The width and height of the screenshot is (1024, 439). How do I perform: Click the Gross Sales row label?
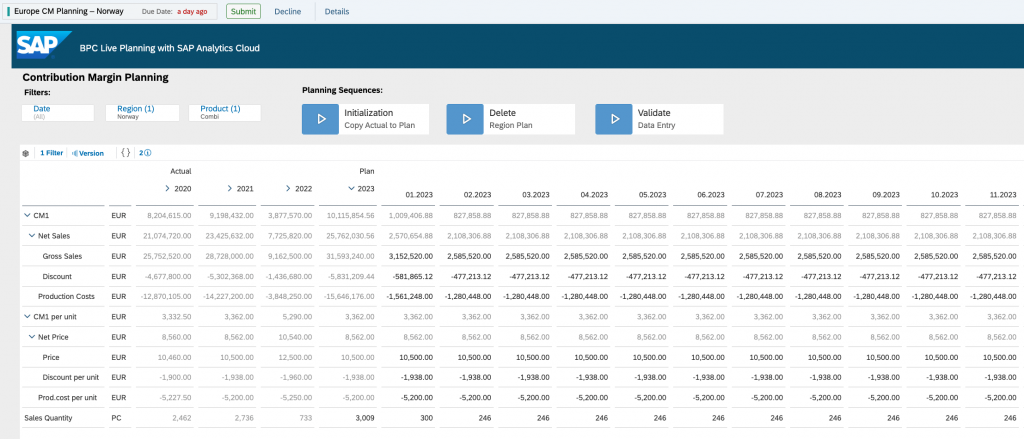click(63, 255)
